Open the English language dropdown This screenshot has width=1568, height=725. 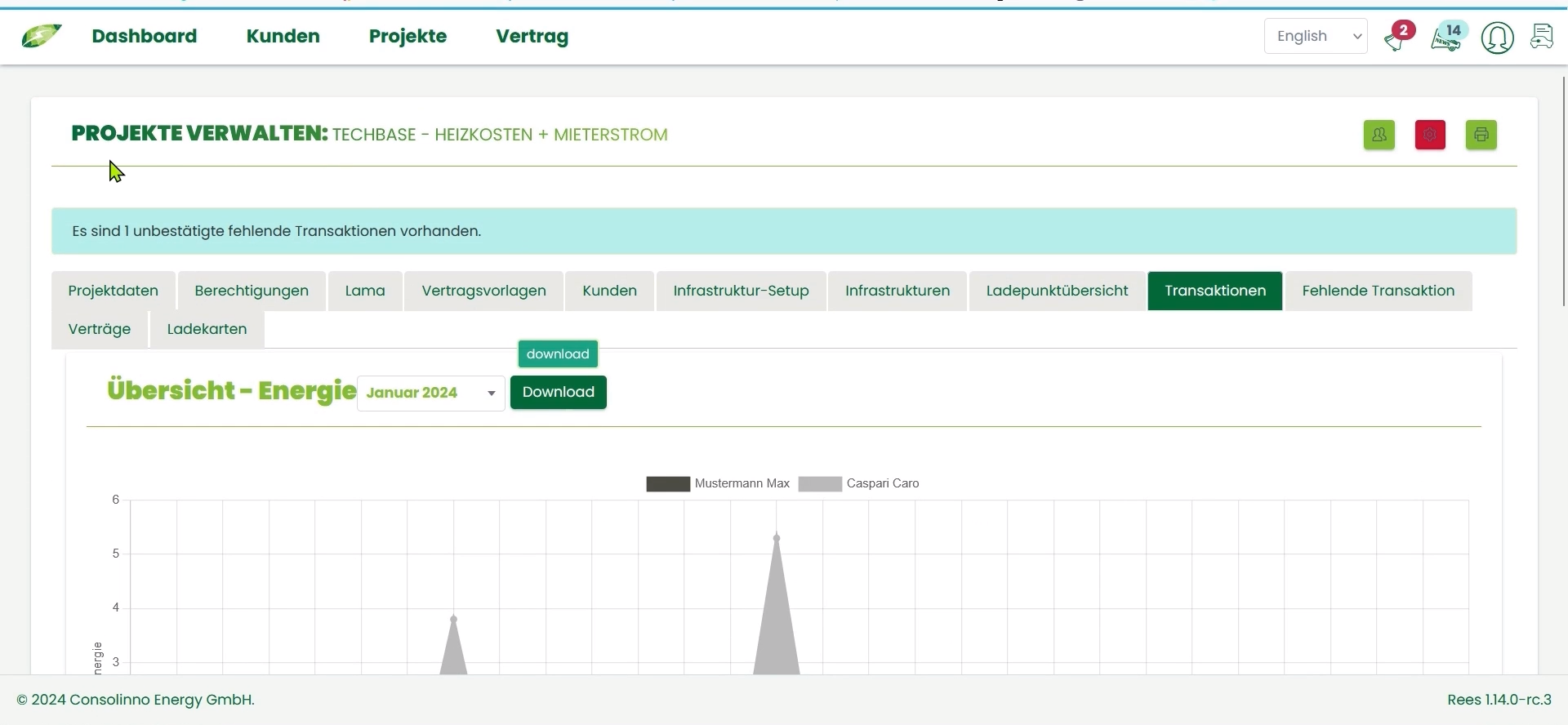click(x=1316, y=36)
